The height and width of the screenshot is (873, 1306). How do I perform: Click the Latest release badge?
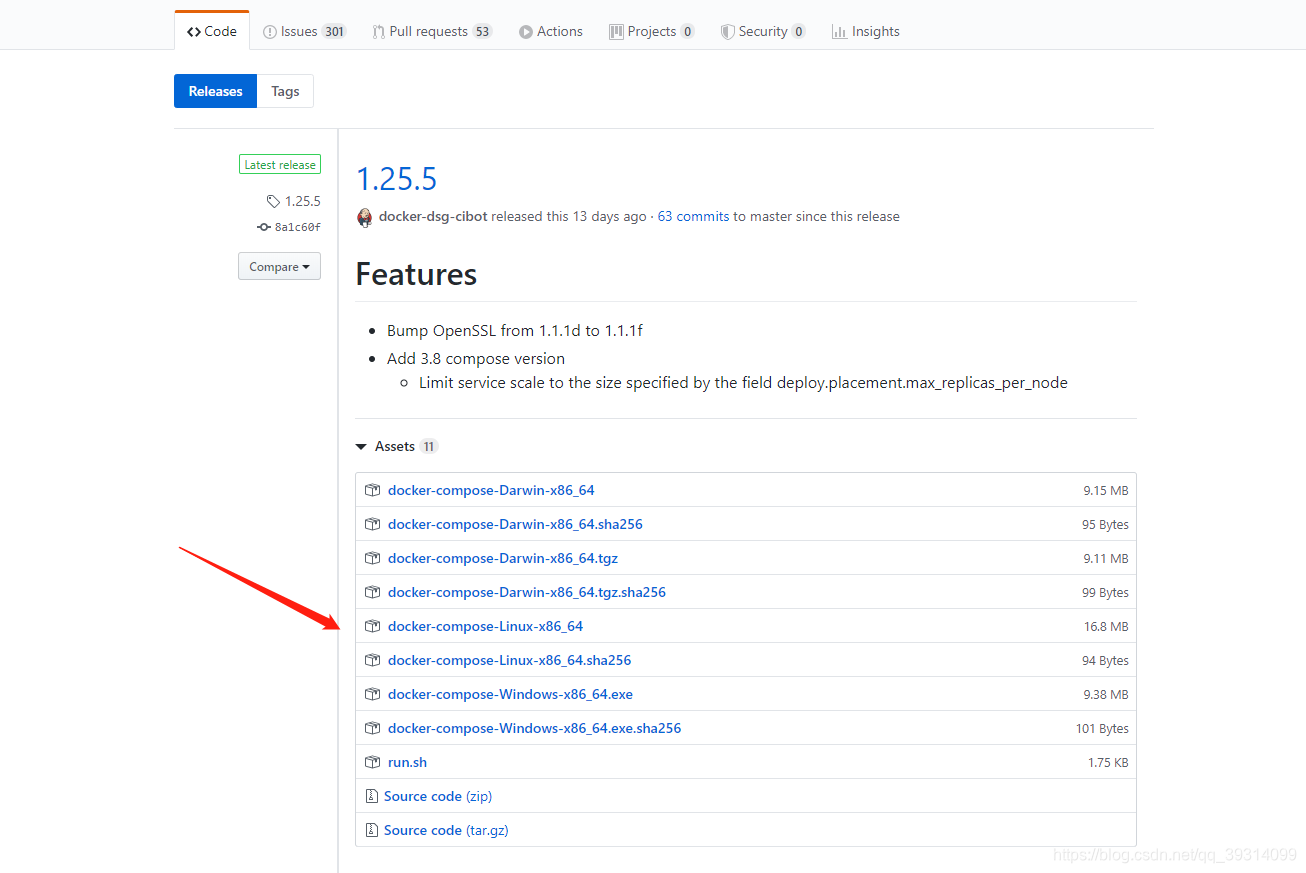click(x=280, y=165)
